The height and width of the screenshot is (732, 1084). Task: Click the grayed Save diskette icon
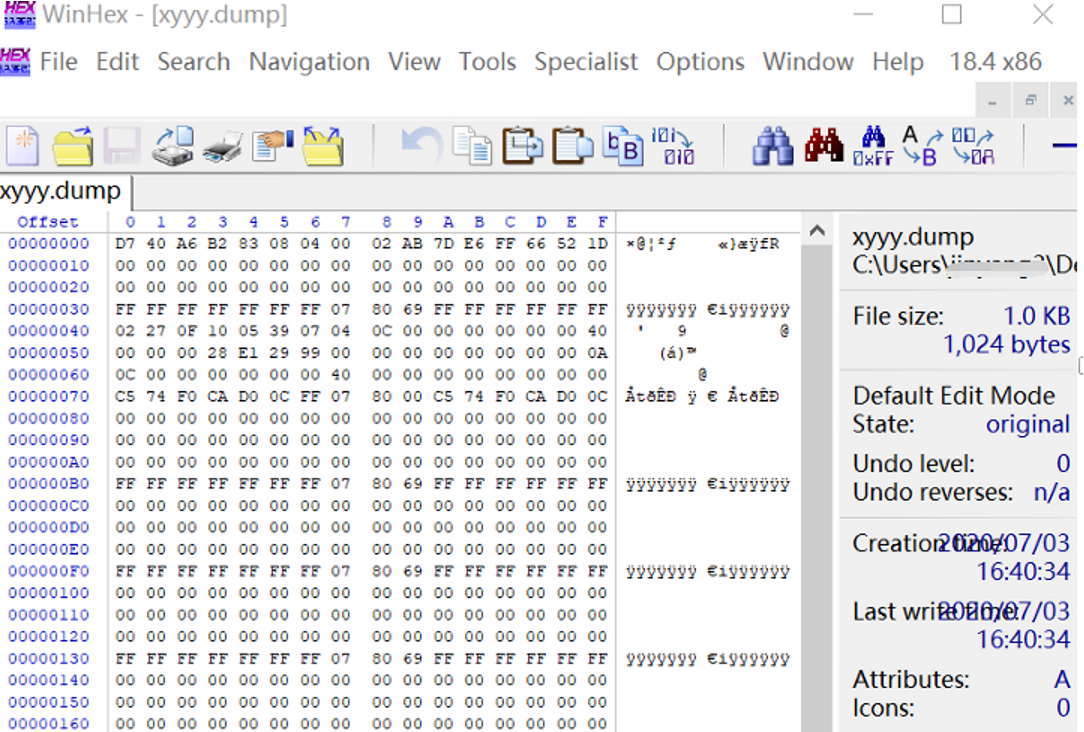(x=122, y=146)
